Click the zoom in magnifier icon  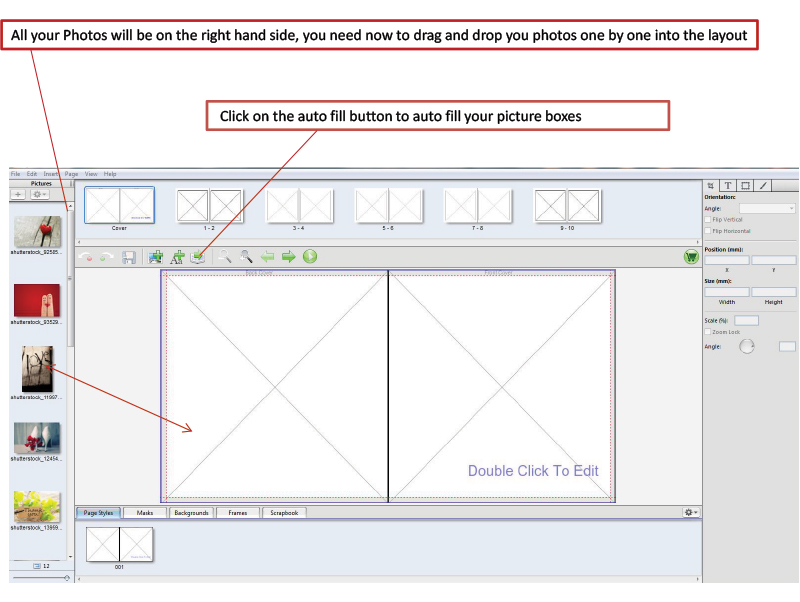tap(246, 257)
